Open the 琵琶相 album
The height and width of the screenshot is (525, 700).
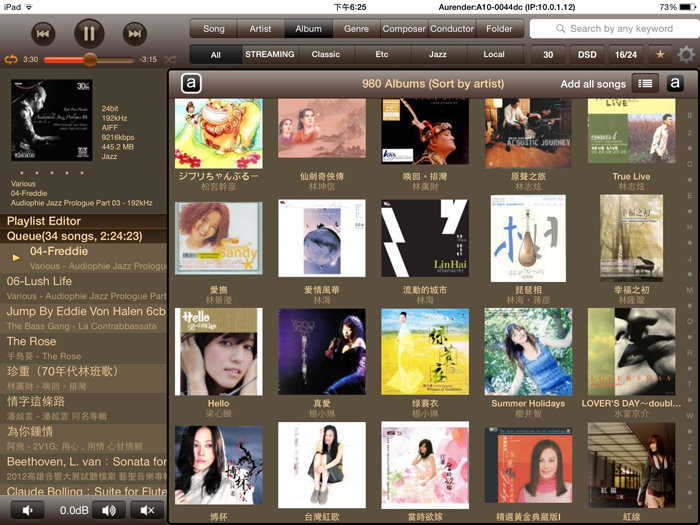click(528, 238)
